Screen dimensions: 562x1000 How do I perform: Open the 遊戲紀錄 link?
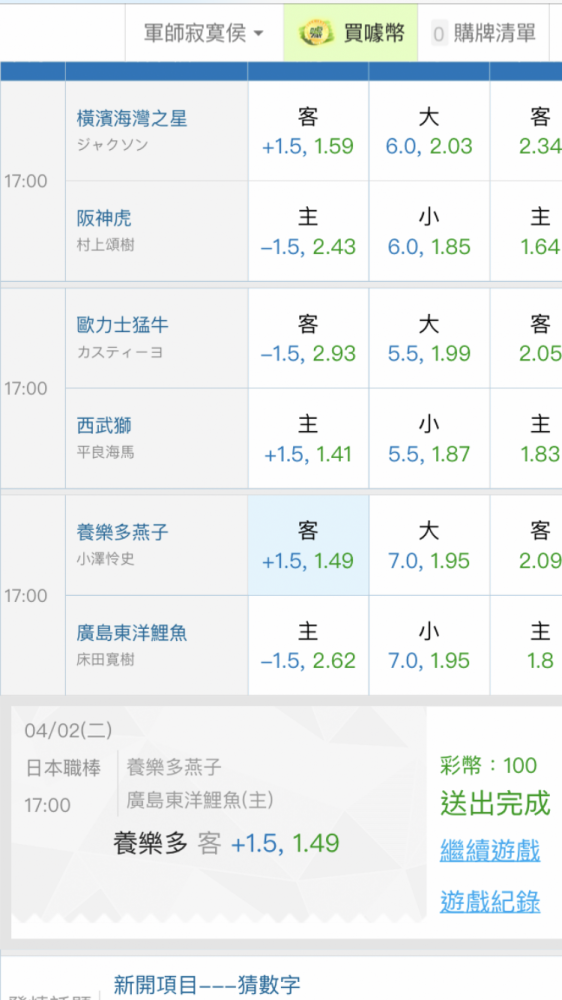pyautogui.click(x=490, y=902)
